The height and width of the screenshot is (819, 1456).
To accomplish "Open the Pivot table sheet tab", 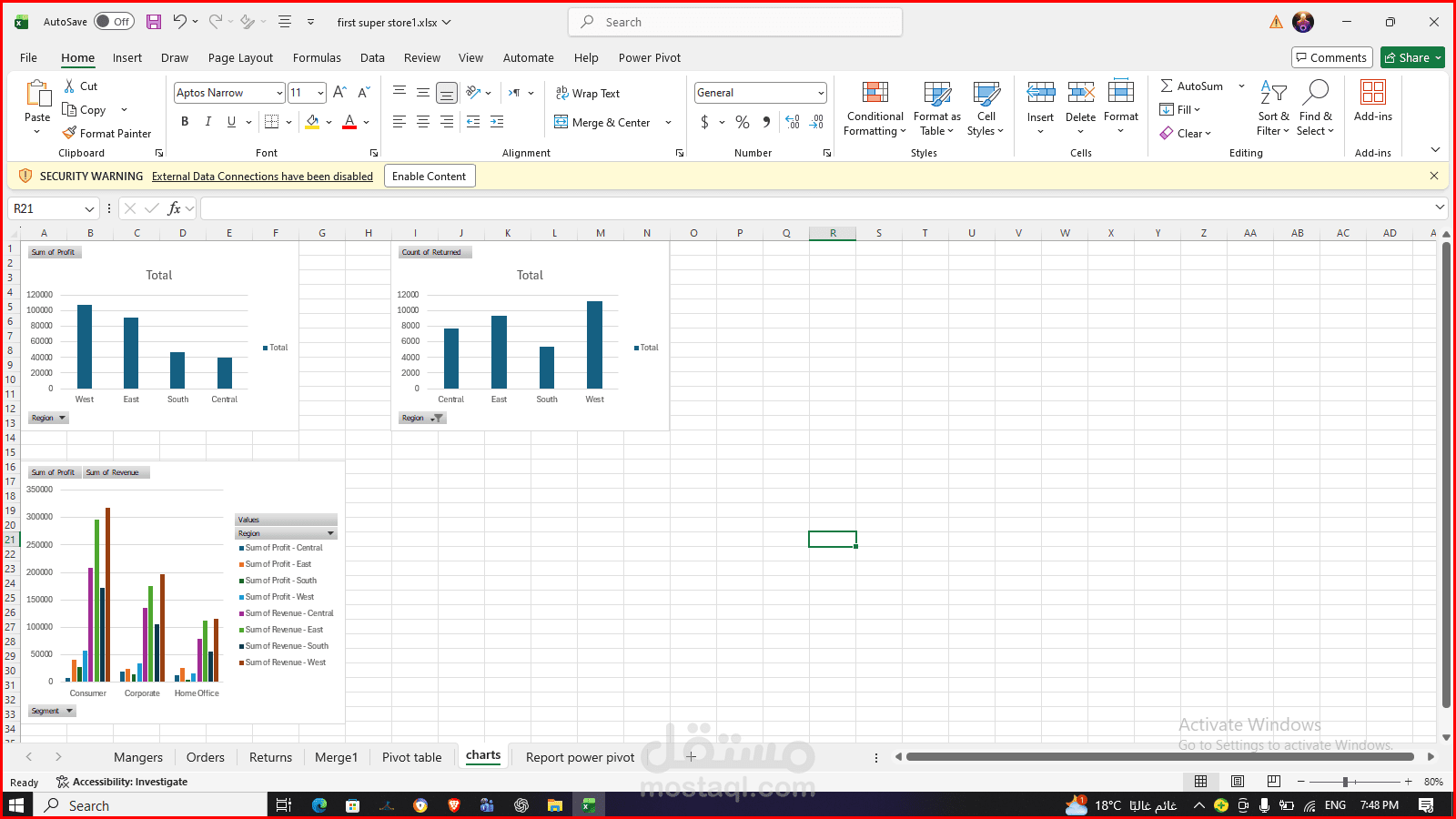I will (412, 756).
